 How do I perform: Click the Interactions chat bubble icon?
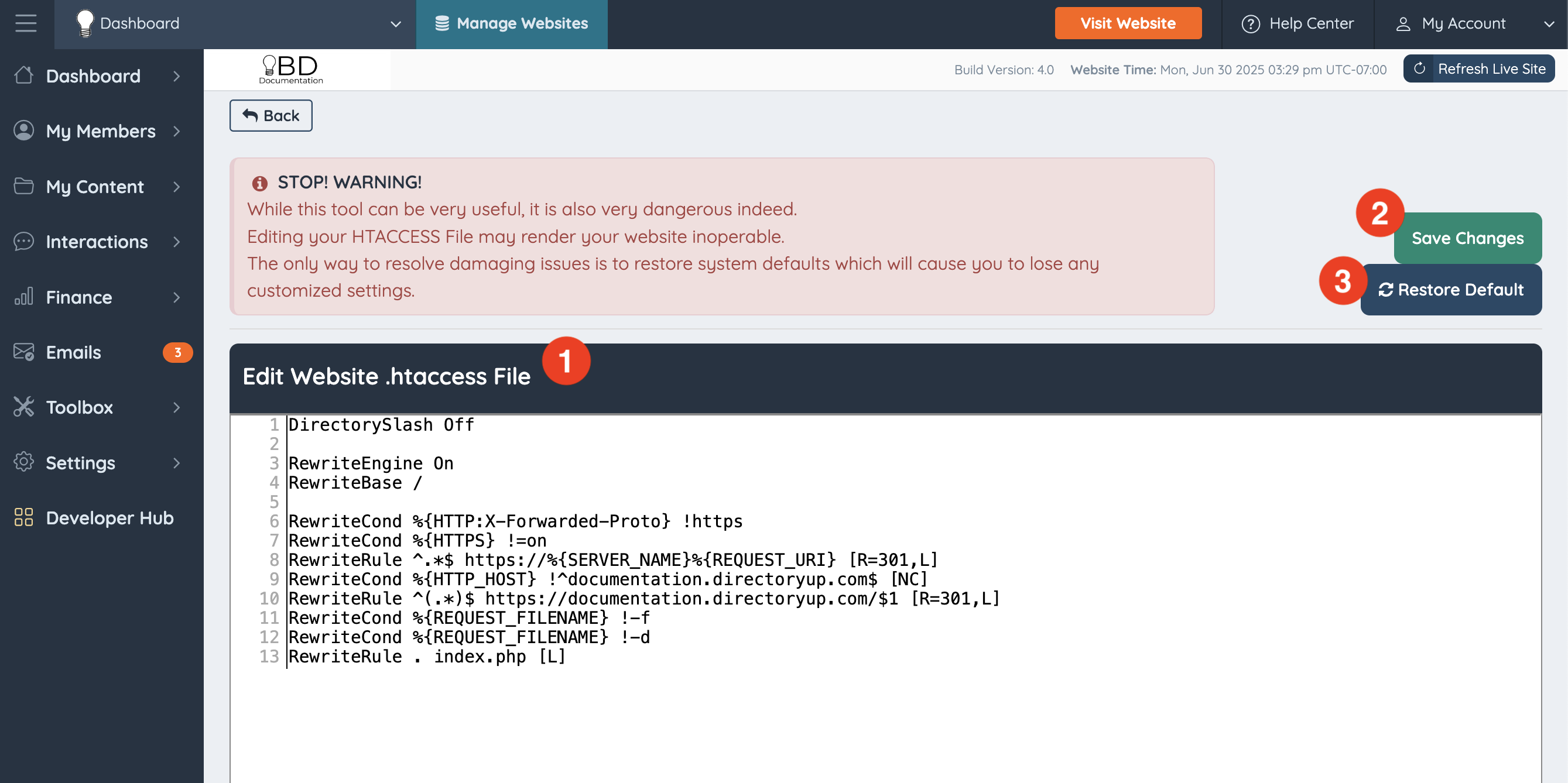click(x=24, y=242)
